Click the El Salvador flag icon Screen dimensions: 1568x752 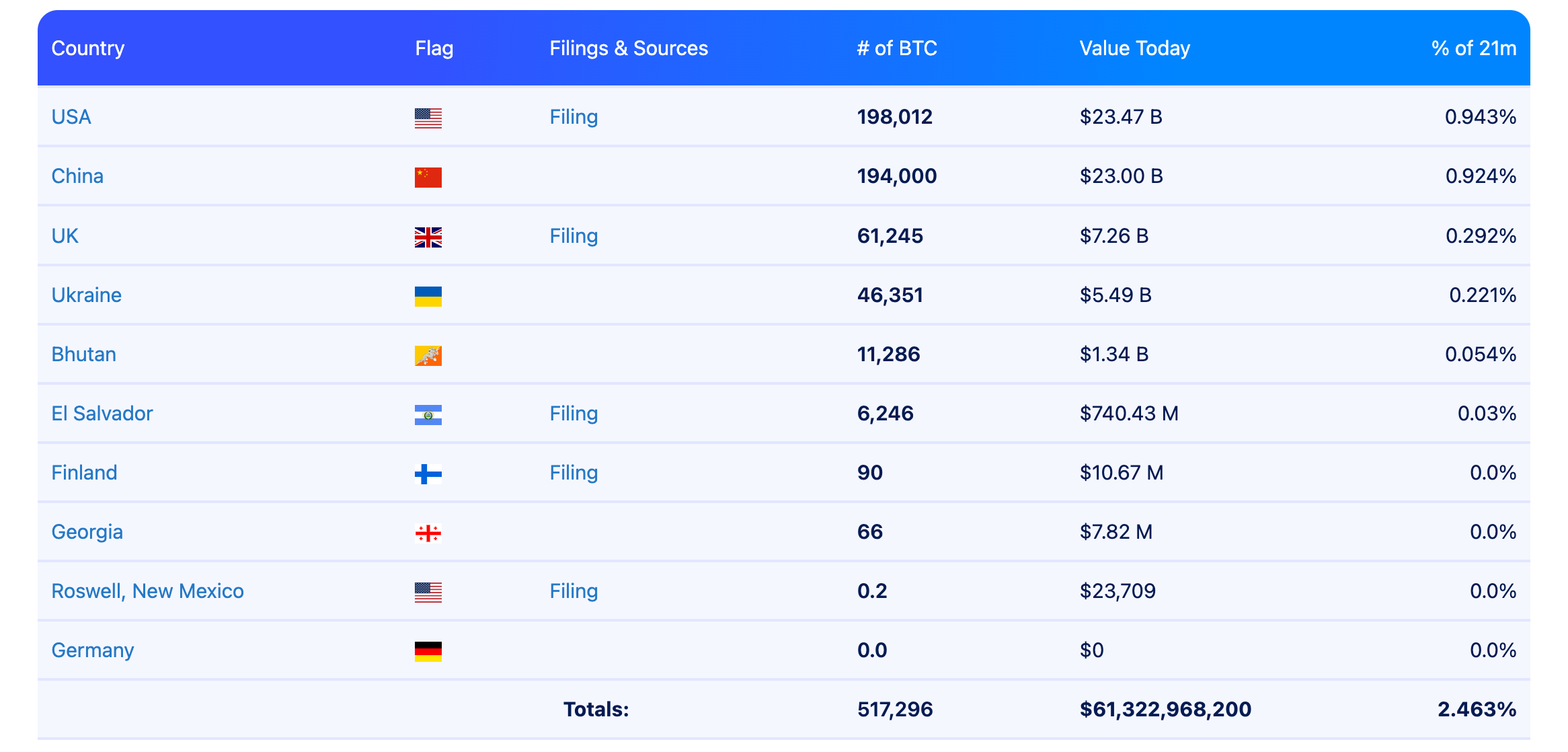pyautogui.click(x=428, y=414)
